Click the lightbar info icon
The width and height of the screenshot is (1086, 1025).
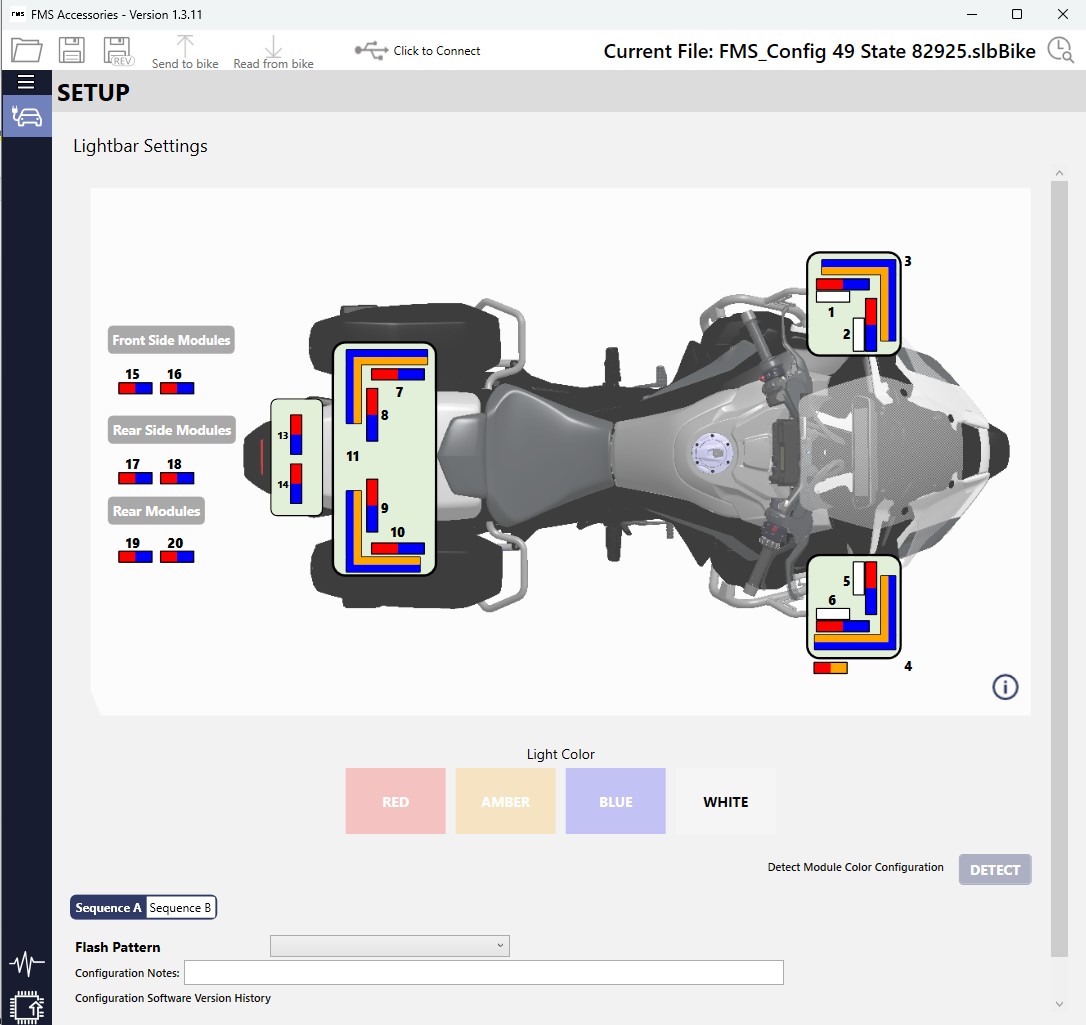(1005, 687)
